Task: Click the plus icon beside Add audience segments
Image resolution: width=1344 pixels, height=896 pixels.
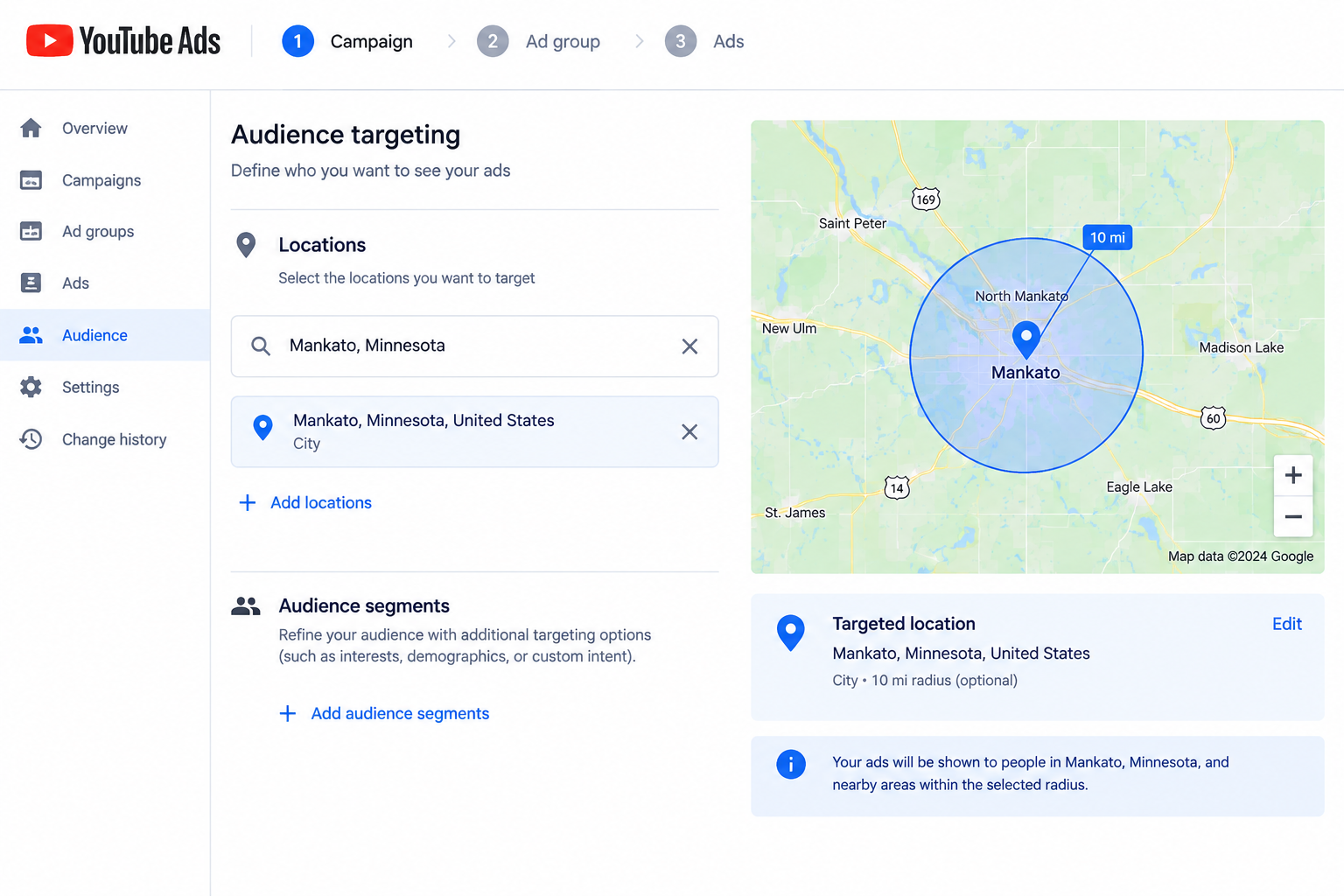Action: point(288,714)
